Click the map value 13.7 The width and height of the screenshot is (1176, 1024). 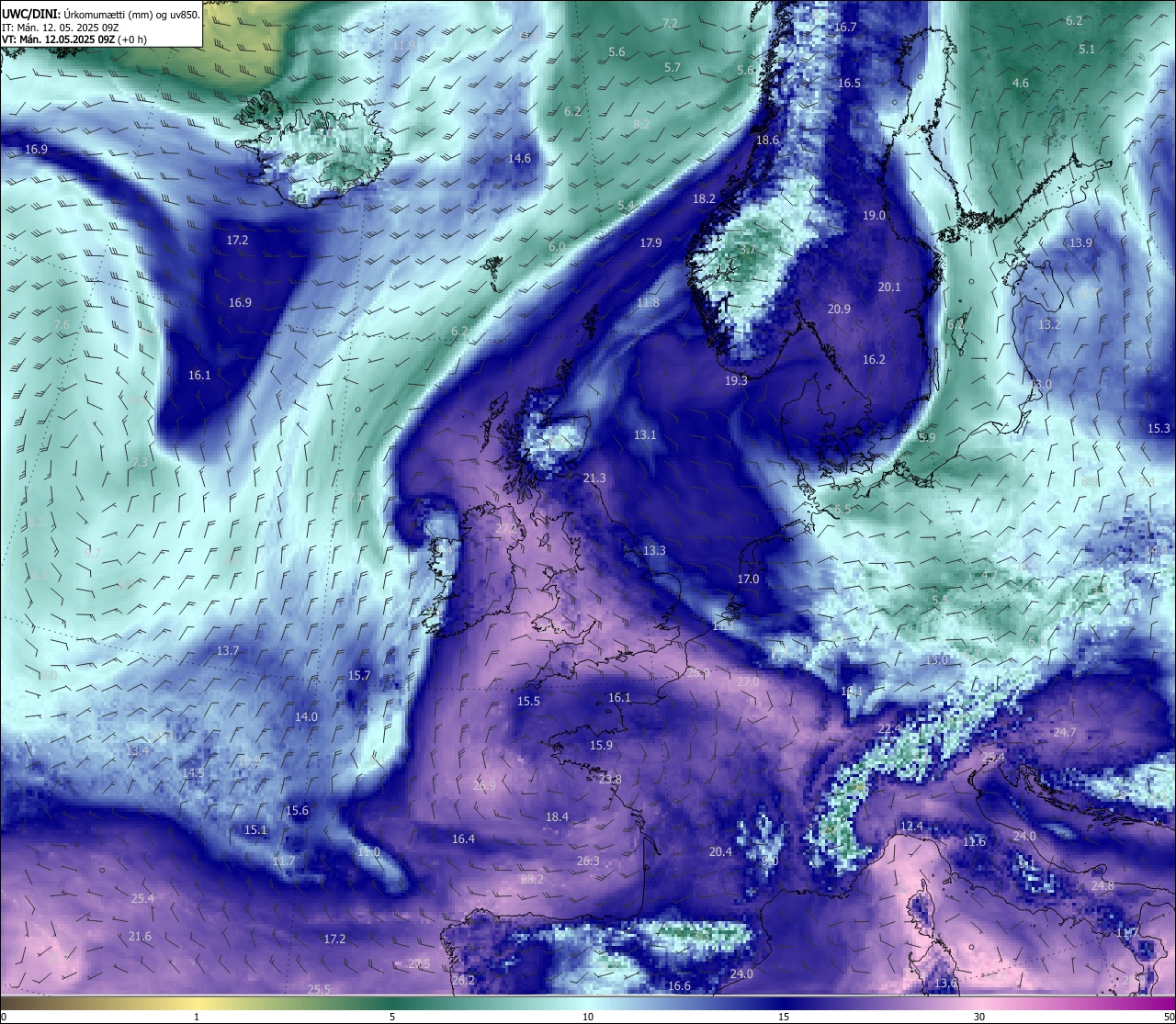point(228,650)
